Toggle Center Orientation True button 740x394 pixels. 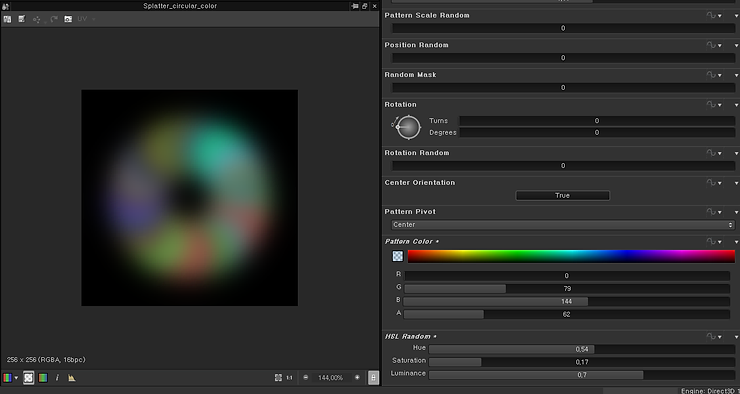point(563,195)
